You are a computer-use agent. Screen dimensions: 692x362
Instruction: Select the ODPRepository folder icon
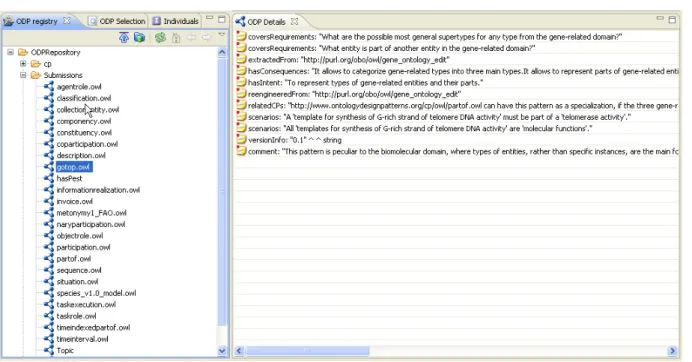point(23,52)
